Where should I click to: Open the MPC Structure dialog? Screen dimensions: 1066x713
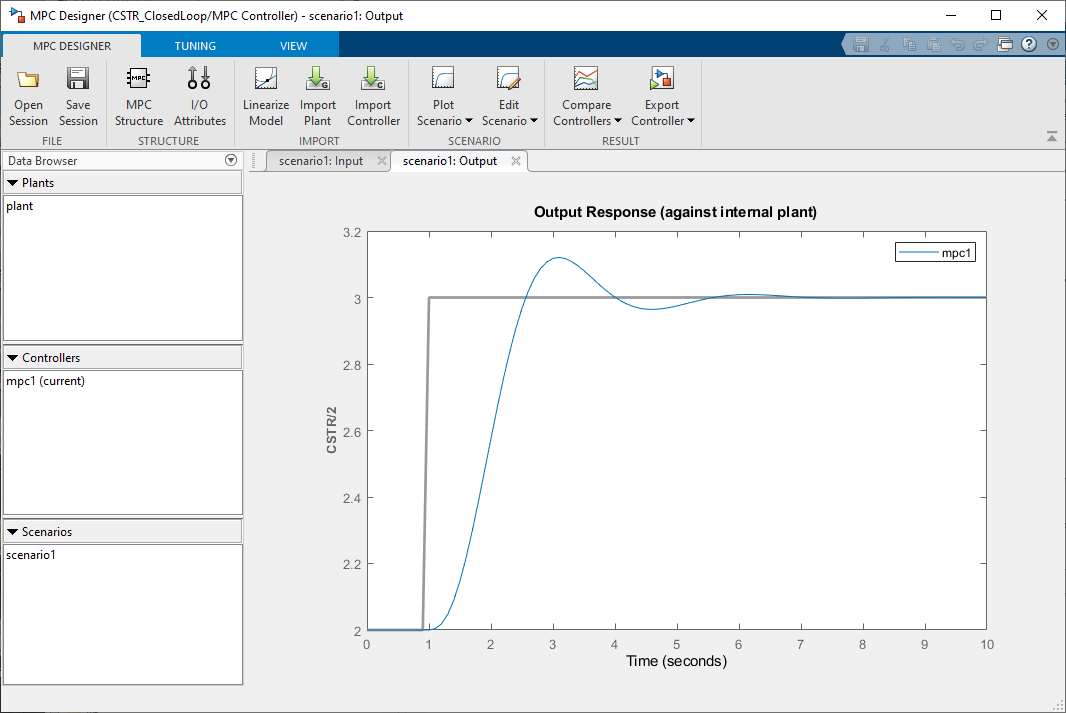click(x=139, y=96)
